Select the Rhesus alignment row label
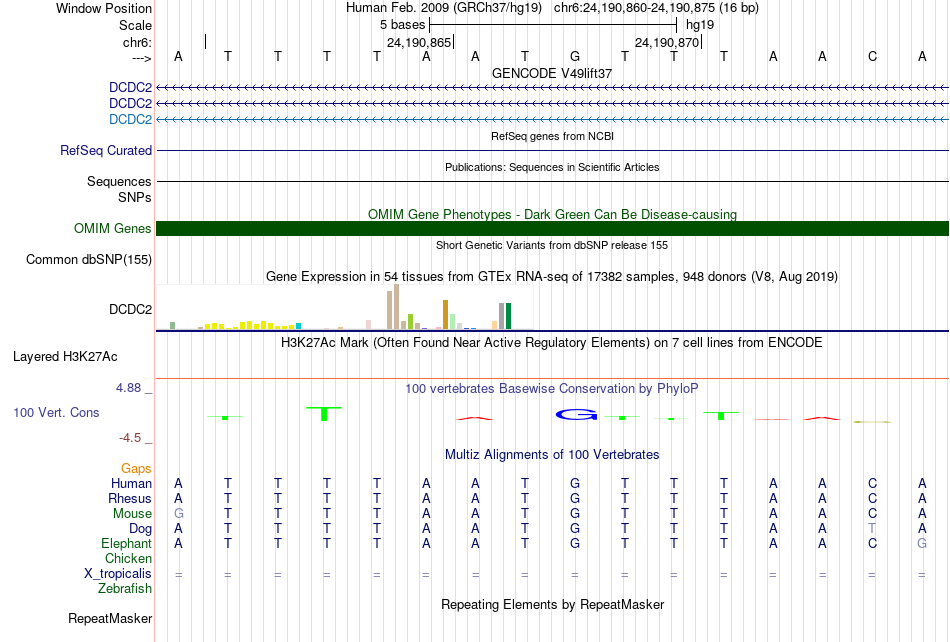This screenshot has height=642, width=950. [130, 498]
